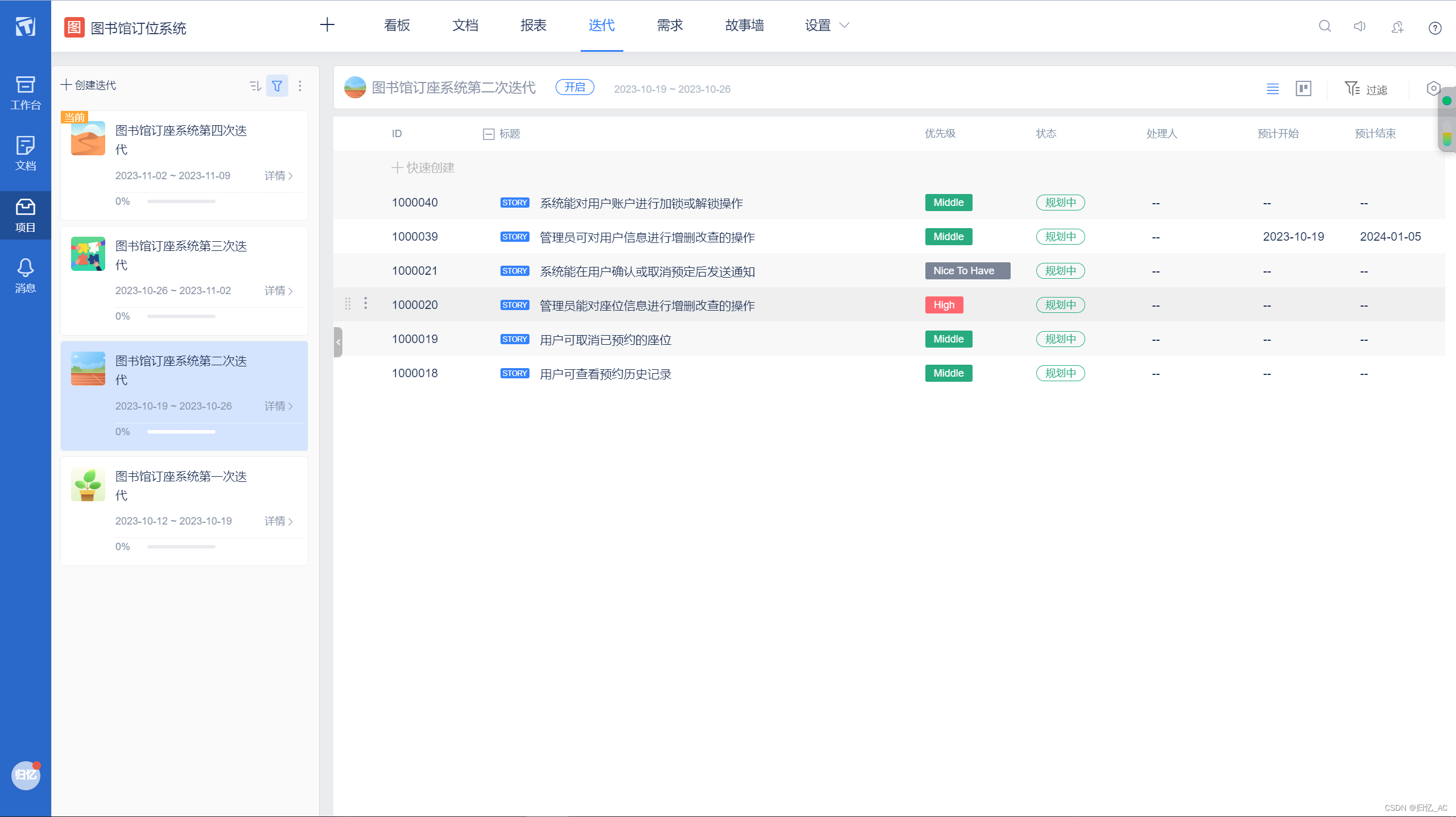Switch to the 看板 tab
The height and width of the screenshot is (817, 1456).
tap(396, 26)
